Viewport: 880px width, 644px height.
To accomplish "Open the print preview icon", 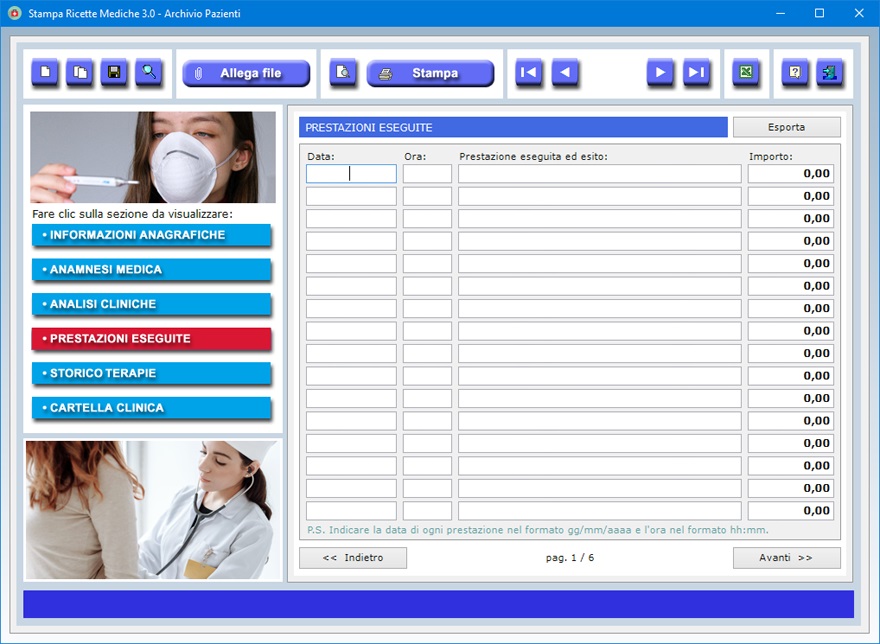I will 343,72.
